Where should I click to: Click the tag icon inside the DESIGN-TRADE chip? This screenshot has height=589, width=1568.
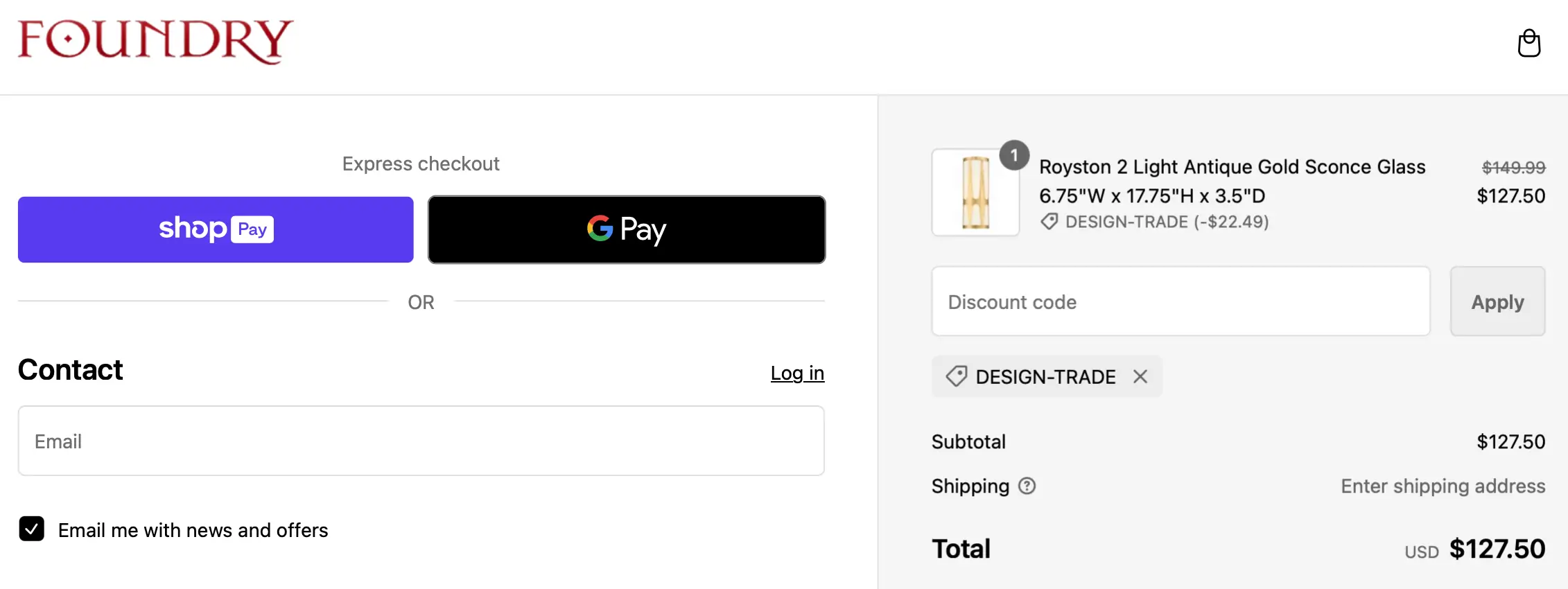click(957, 376)
